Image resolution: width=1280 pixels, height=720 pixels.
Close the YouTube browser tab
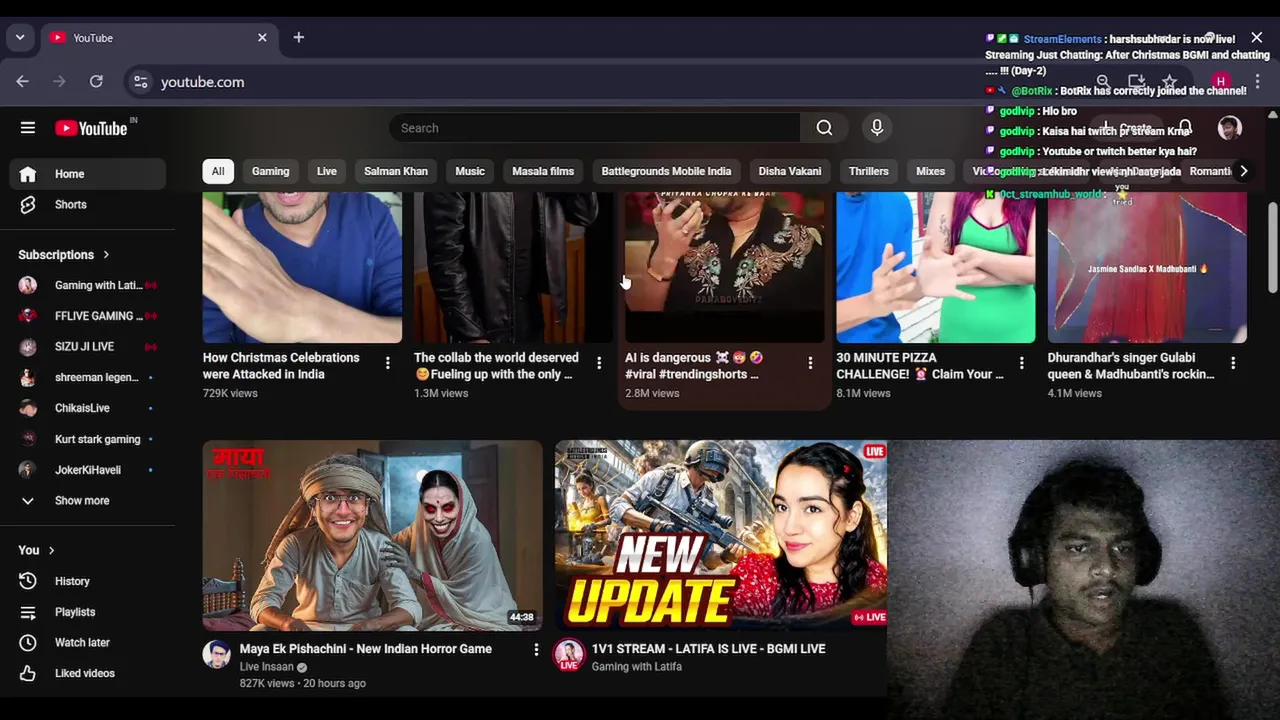[262, 38]
